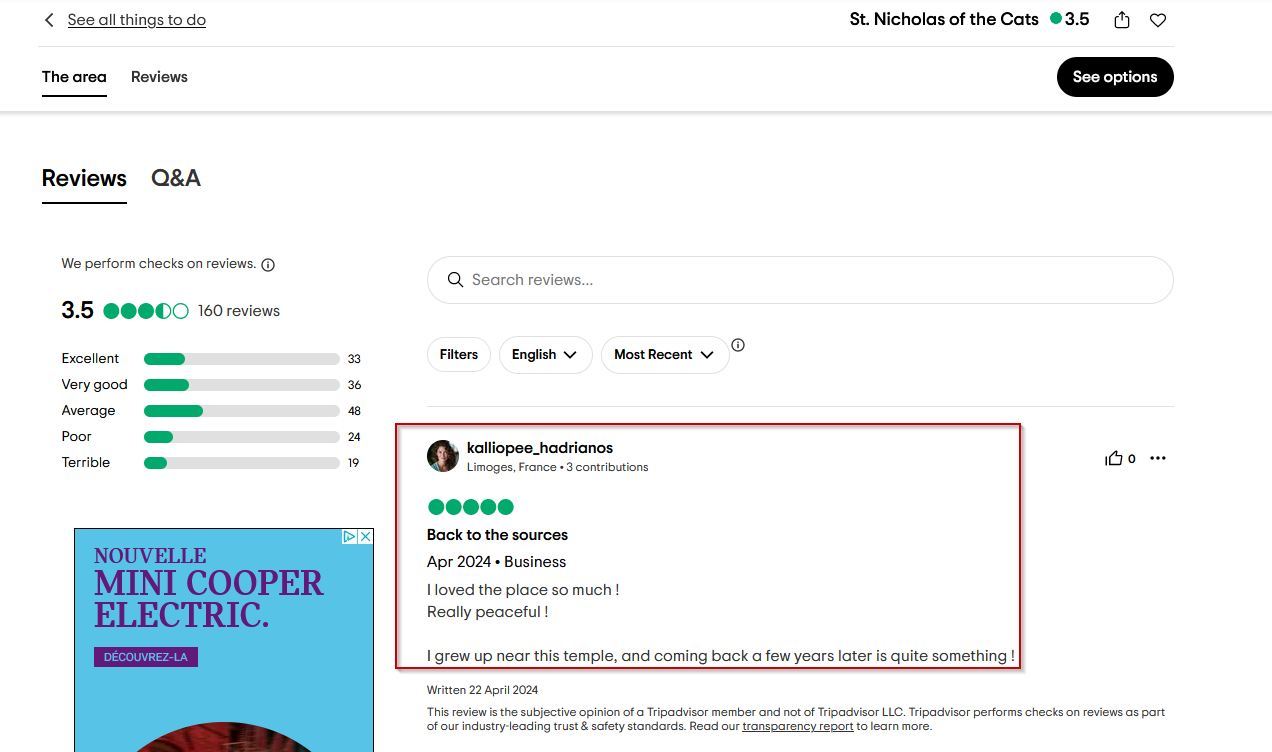Close the Mini Cooper ad

point(365,537)
